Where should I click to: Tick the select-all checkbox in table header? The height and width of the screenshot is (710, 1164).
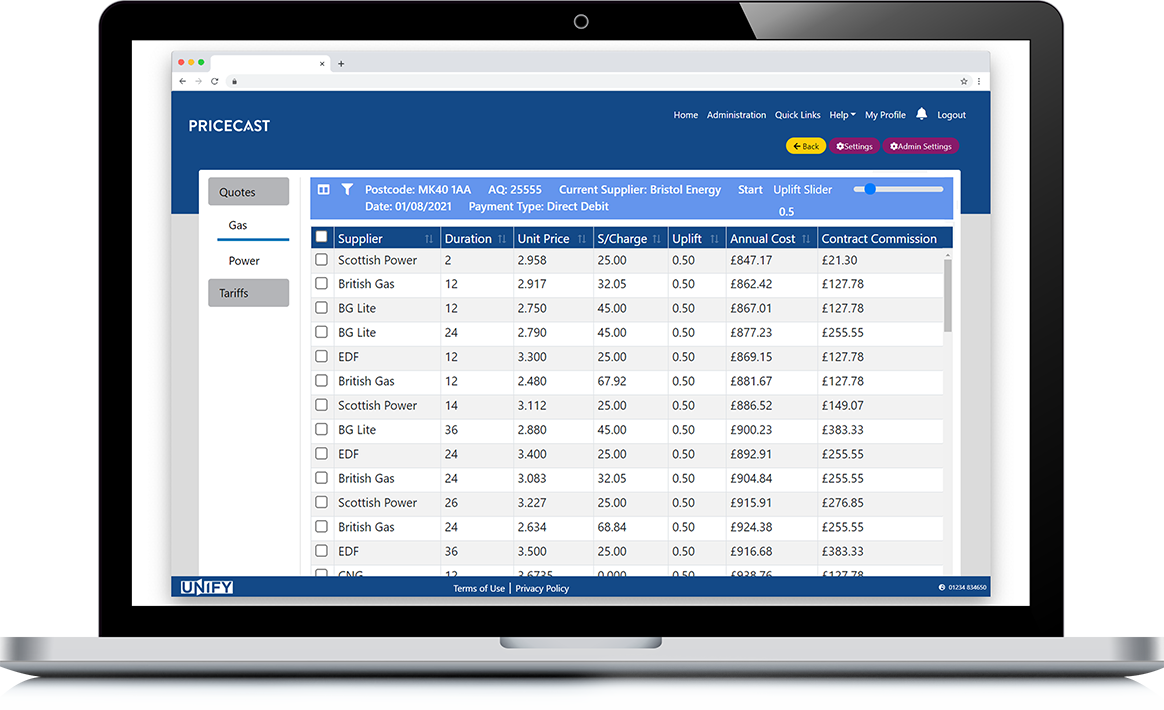(321, 237)
